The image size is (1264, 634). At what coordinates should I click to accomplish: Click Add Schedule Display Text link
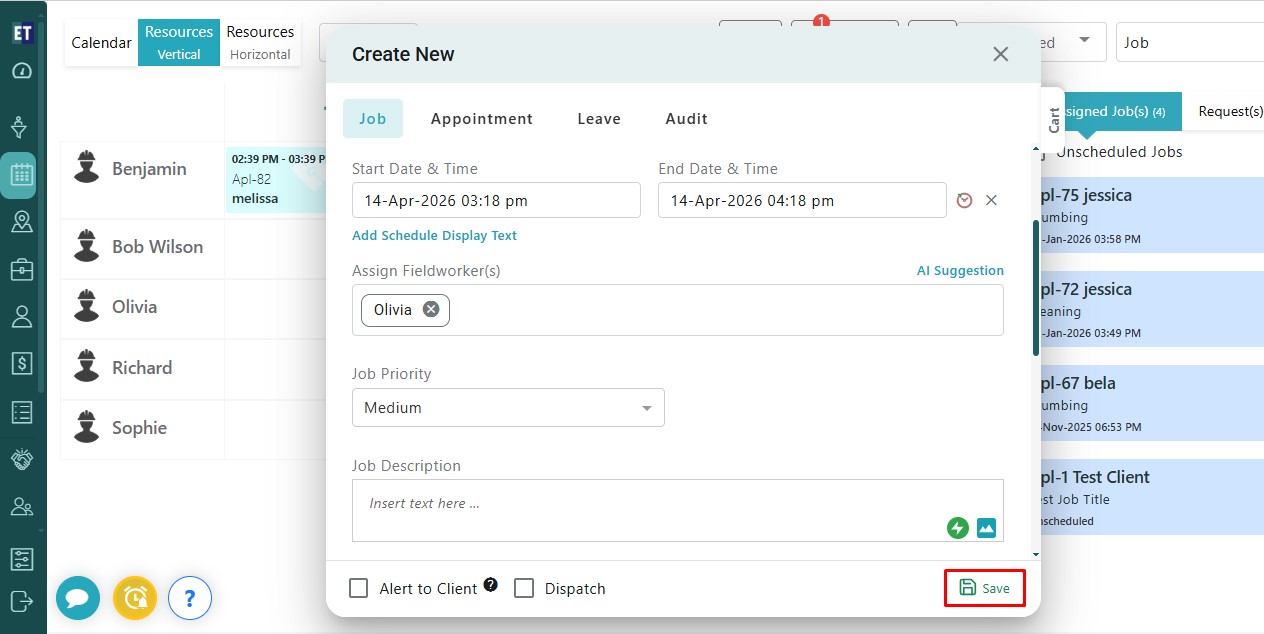click(x=434, y=236)
